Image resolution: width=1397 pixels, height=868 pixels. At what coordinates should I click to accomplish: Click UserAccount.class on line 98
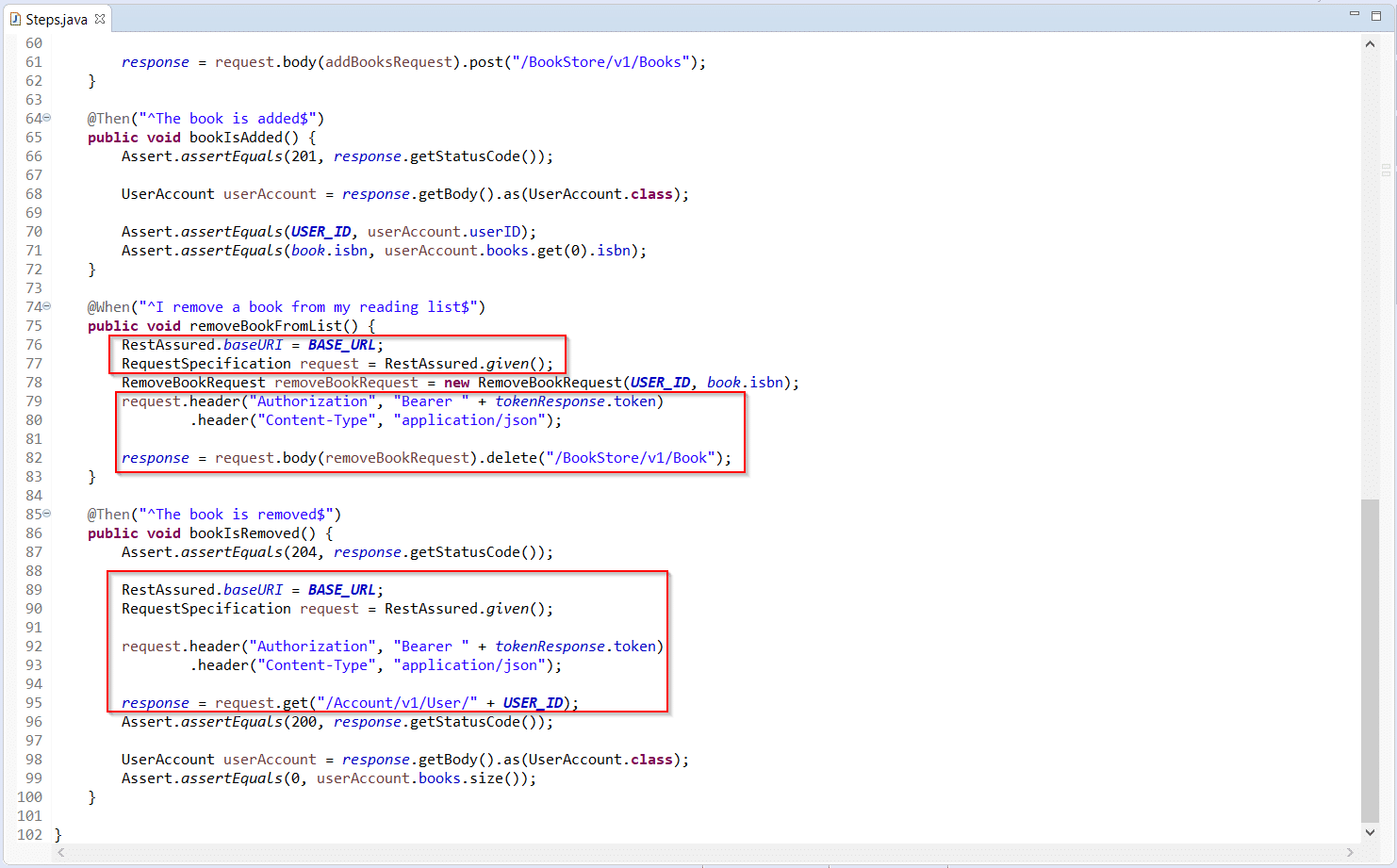(600, 760)
